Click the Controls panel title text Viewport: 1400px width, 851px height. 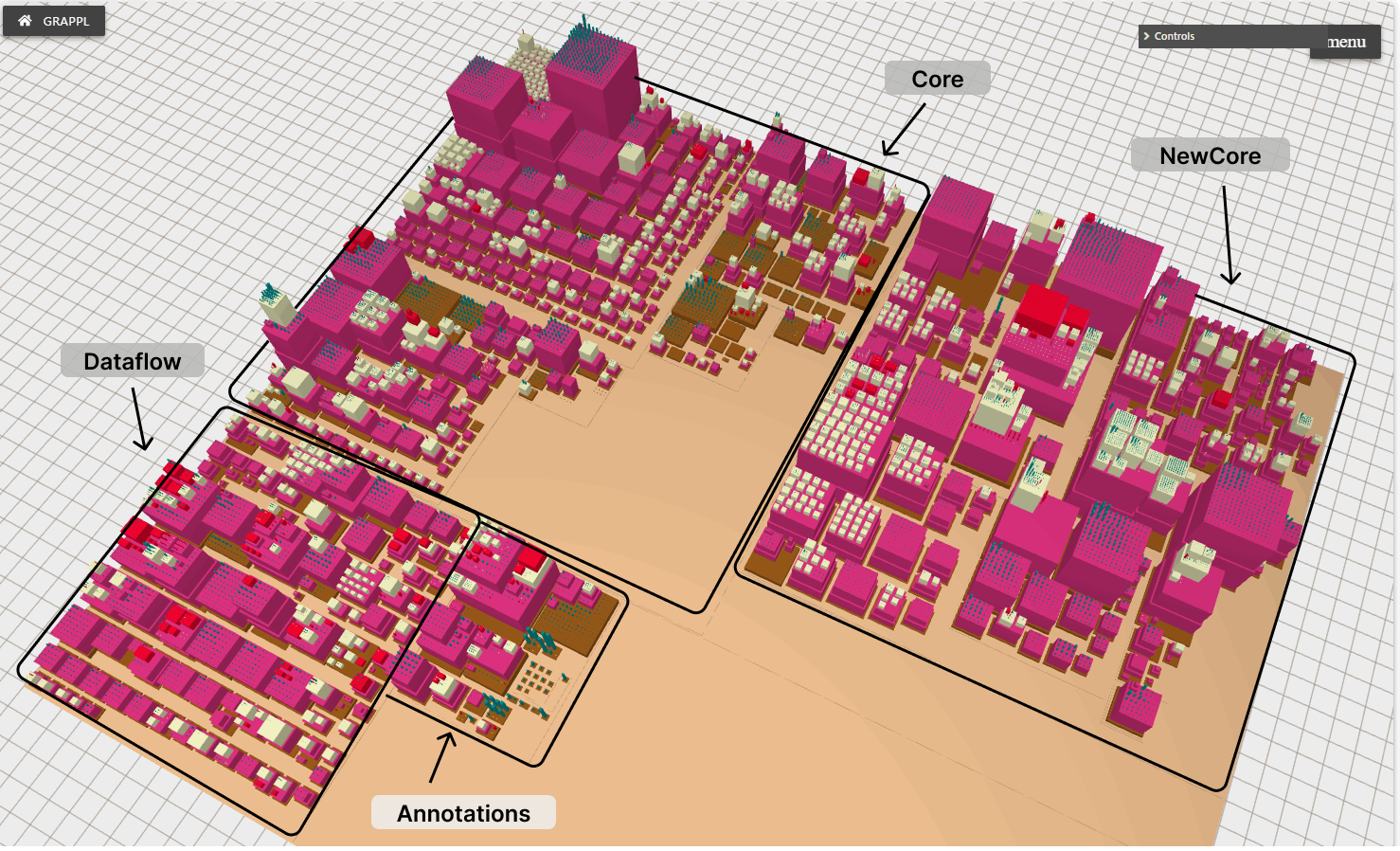pos(1175,36)
